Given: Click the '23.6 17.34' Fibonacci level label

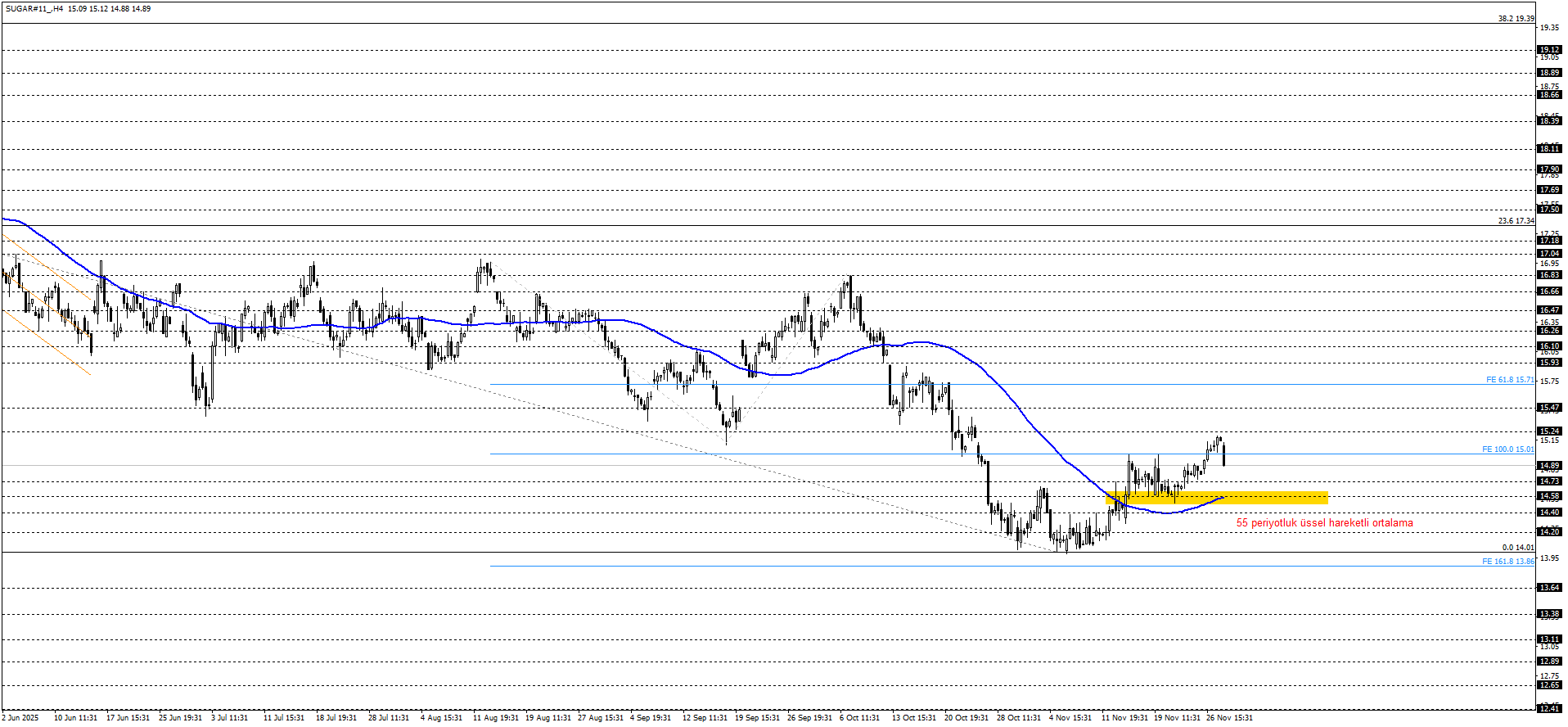Looking at the screenshot, I should [x=1516, y=220].
